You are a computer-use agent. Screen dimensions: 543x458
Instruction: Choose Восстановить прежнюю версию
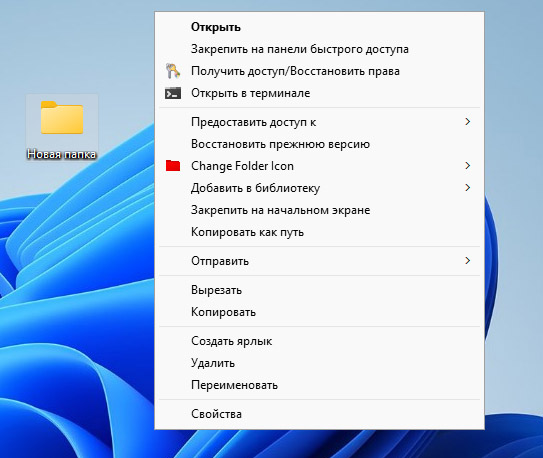coord(319,144)
